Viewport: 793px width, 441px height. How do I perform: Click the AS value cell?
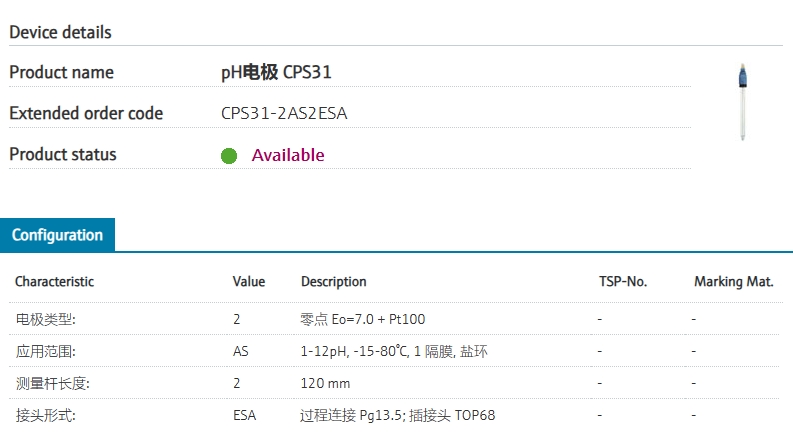coord(240,351)
